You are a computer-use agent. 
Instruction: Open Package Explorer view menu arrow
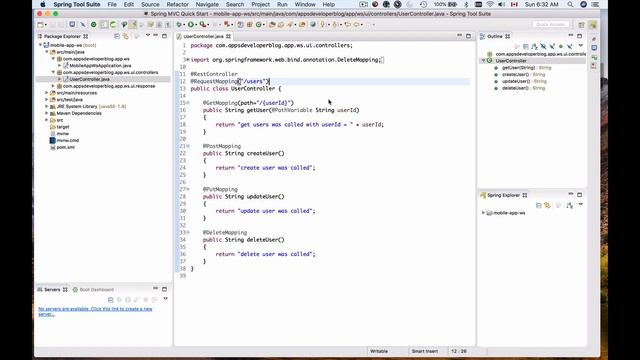(x=148, y=36)
